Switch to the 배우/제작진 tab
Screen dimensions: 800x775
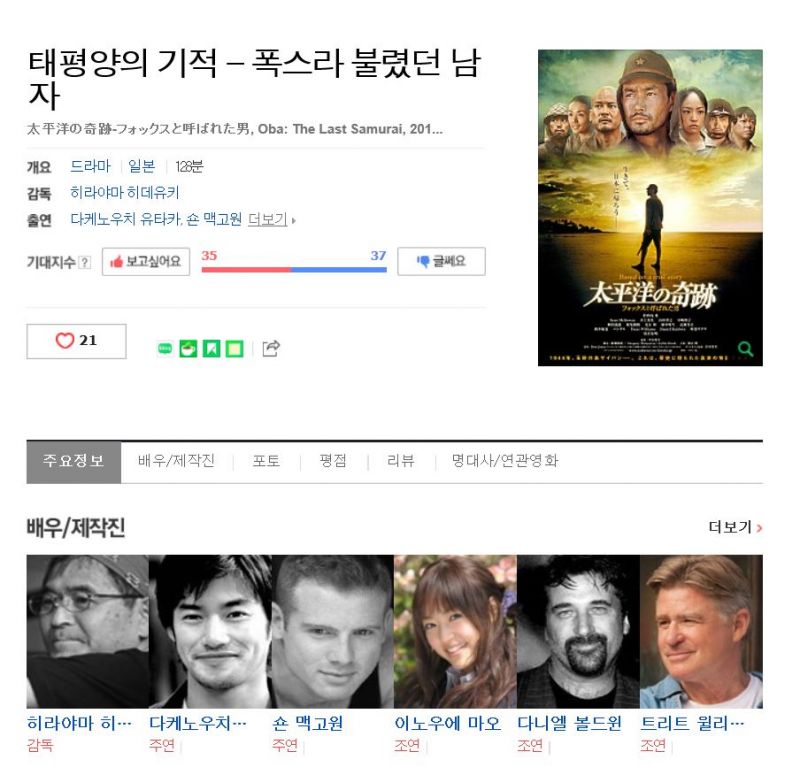click(177, 461)
